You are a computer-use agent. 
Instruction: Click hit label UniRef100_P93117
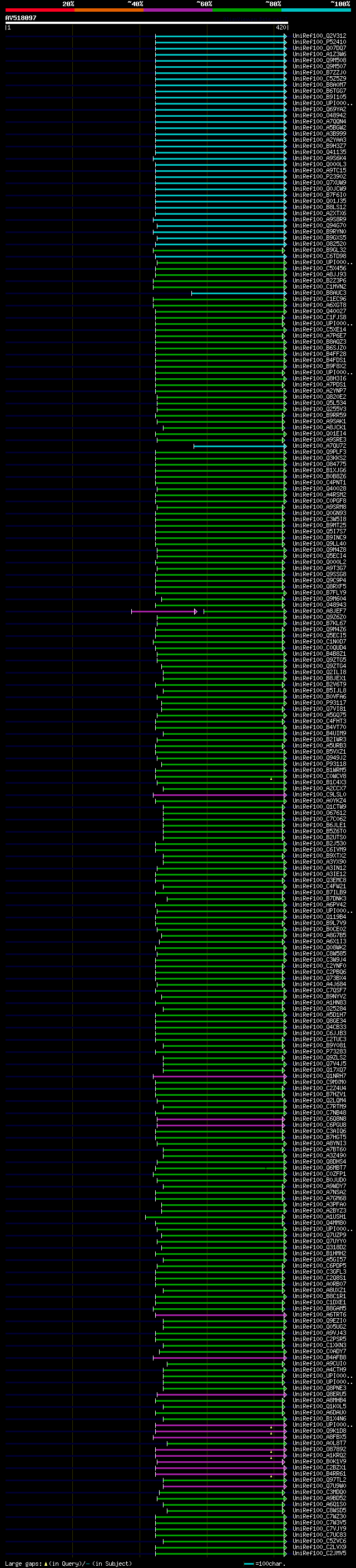pyautogui.click(x=319, y=703)
